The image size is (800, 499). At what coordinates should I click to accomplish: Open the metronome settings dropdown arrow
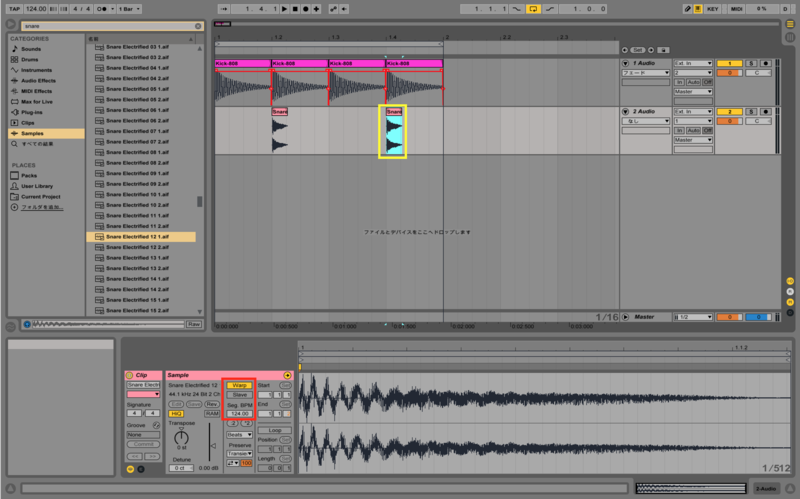click(113, 9)
